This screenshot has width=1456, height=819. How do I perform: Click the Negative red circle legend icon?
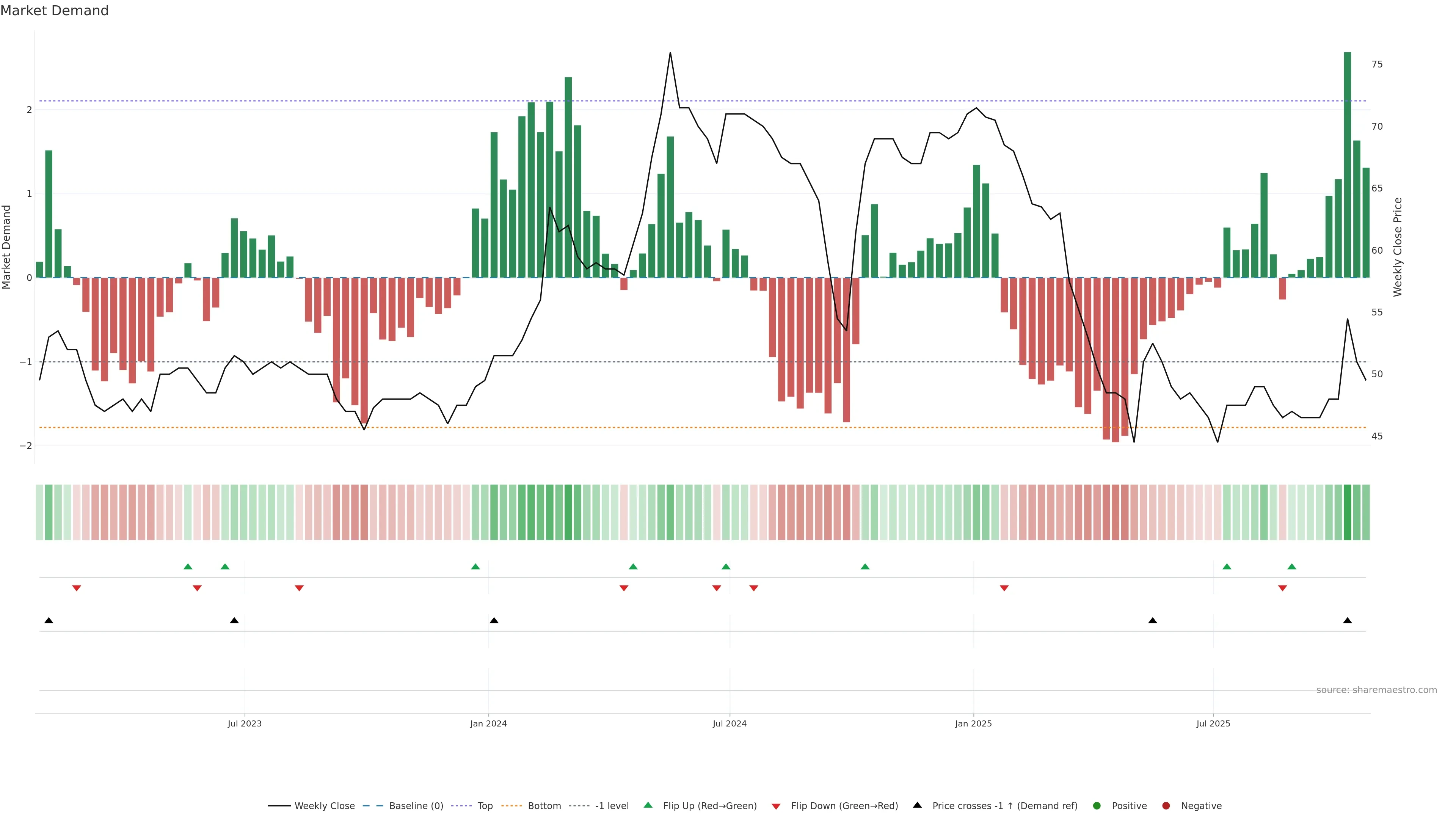click(x=1166, y=806)
